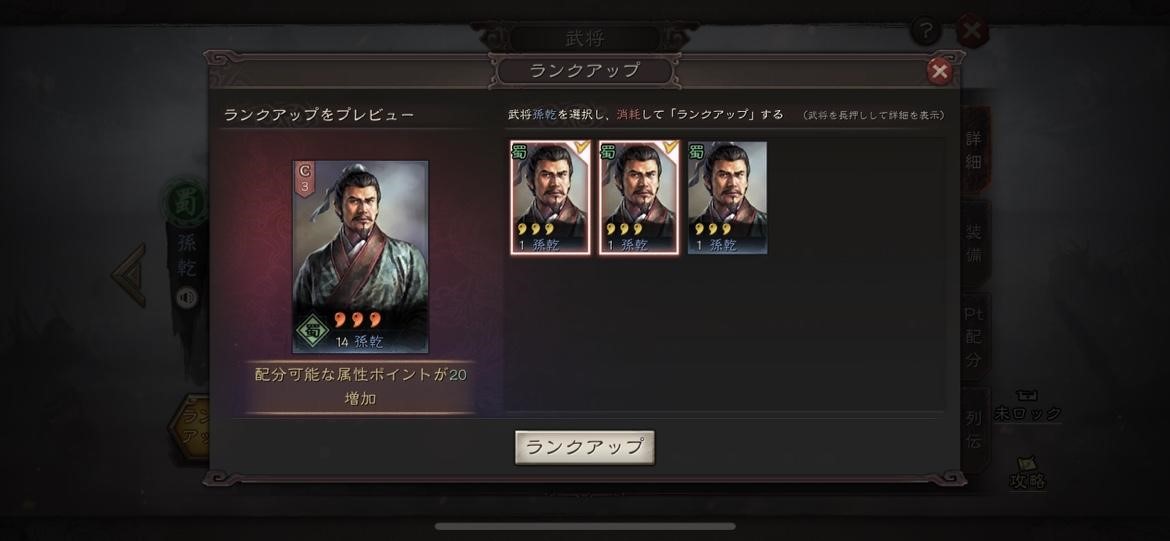Tap the C3 preview portrait of 孫乾
The width and height of the screenshot is (1170, 541).
click(360, 256)
